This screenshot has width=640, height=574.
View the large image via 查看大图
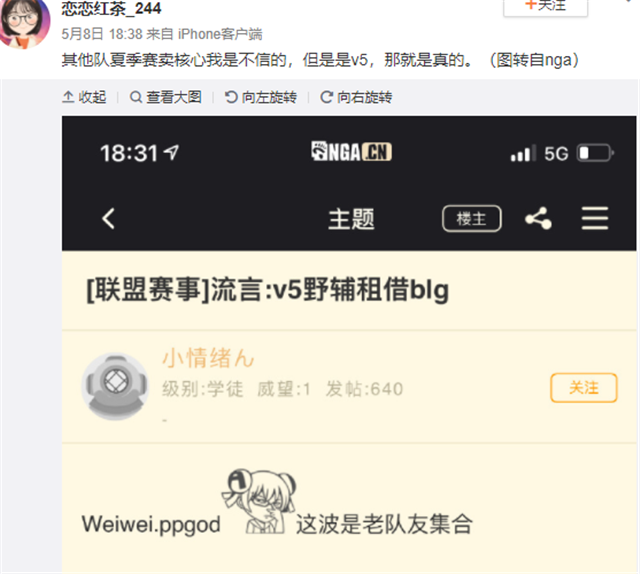(x=166, y=97)
